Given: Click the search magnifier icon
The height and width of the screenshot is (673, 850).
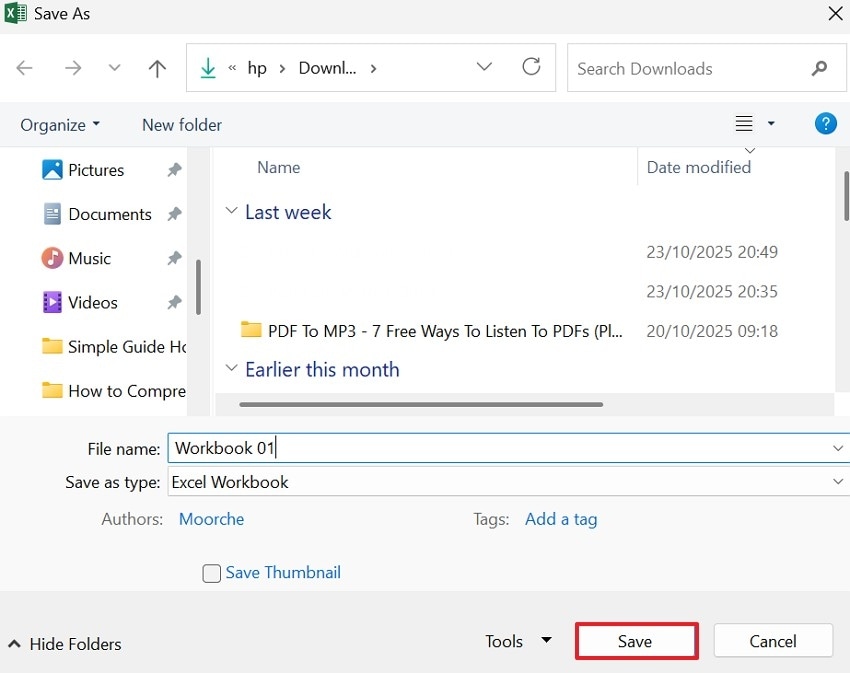Looking at the screenshot, I should [820, 68].
